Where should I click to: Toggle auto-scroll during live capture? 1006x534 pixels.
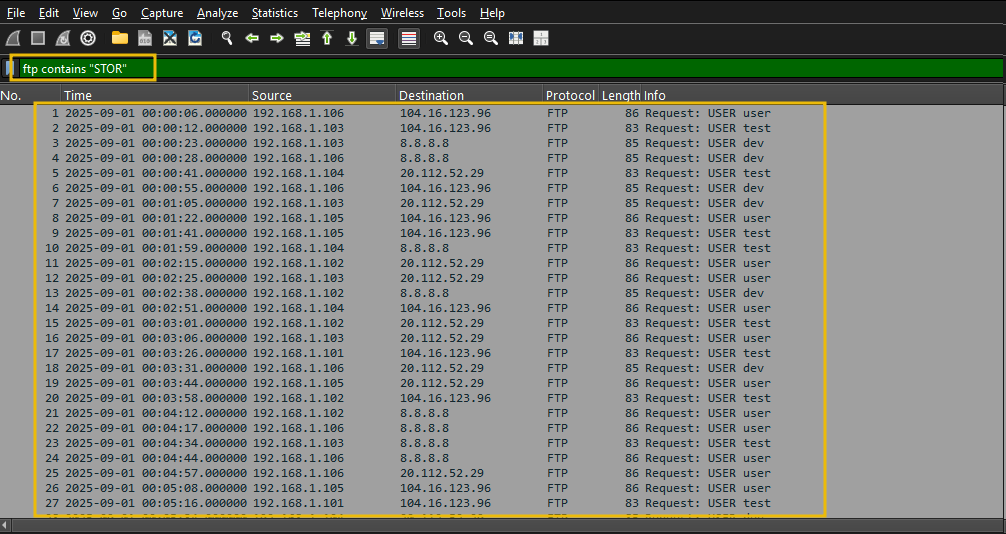(x=377, y=39)
